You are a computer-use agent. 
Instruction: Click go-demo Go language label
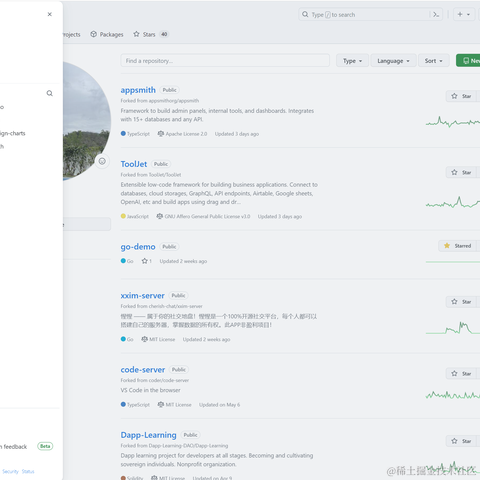point(130,261)
